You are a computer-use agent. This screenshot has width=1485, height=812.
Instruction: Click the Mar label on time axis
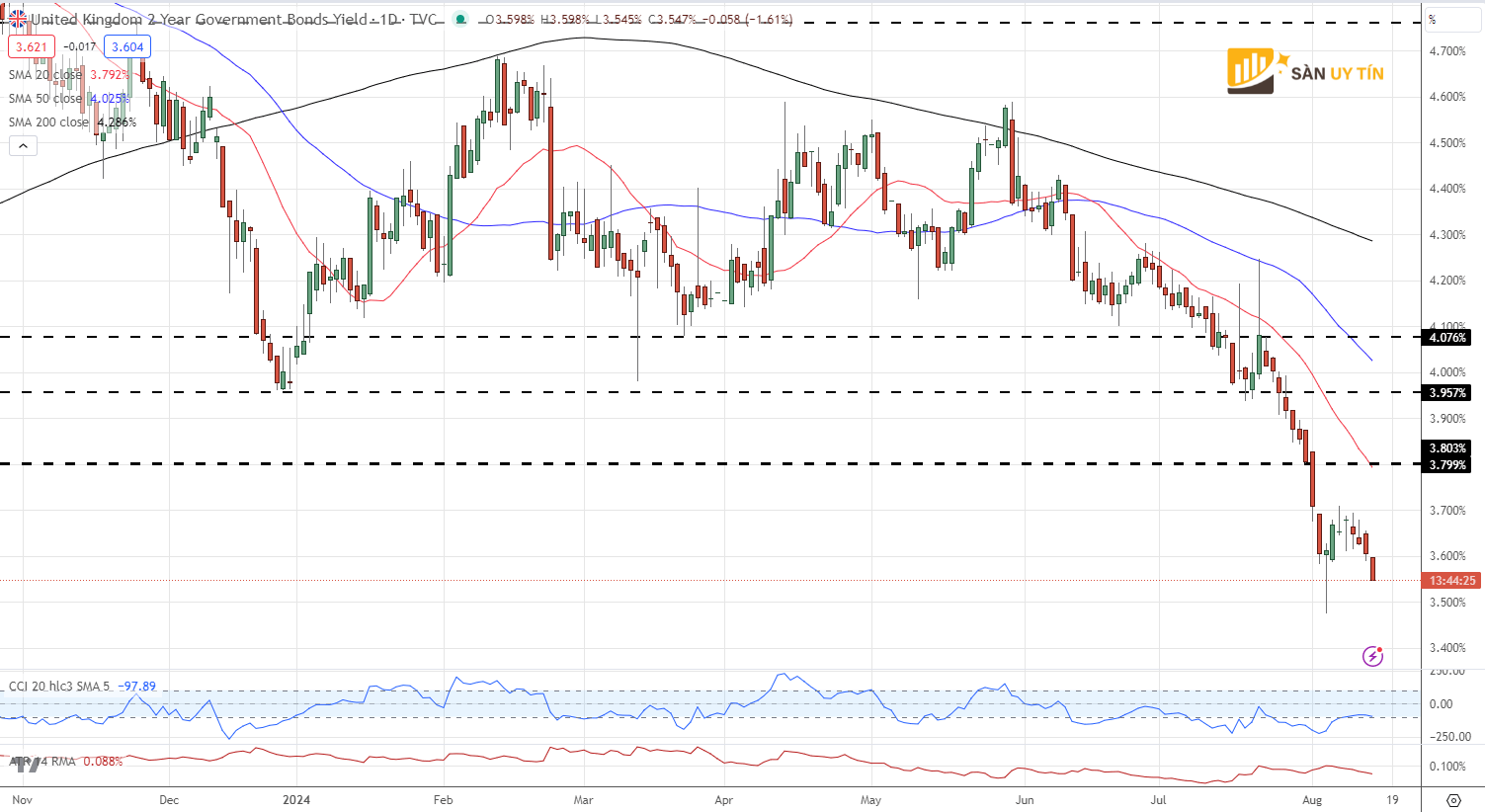[584, 800]
